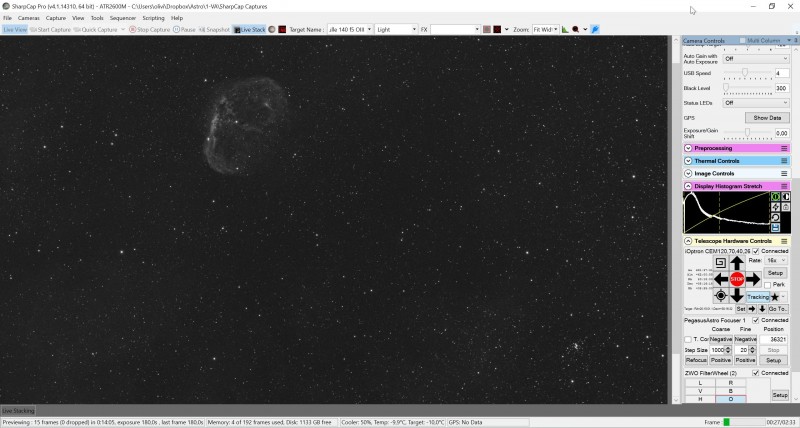This screenshot has width=800, height=428.
Task: Expand Preprocessing section
Action: [688, 148]
